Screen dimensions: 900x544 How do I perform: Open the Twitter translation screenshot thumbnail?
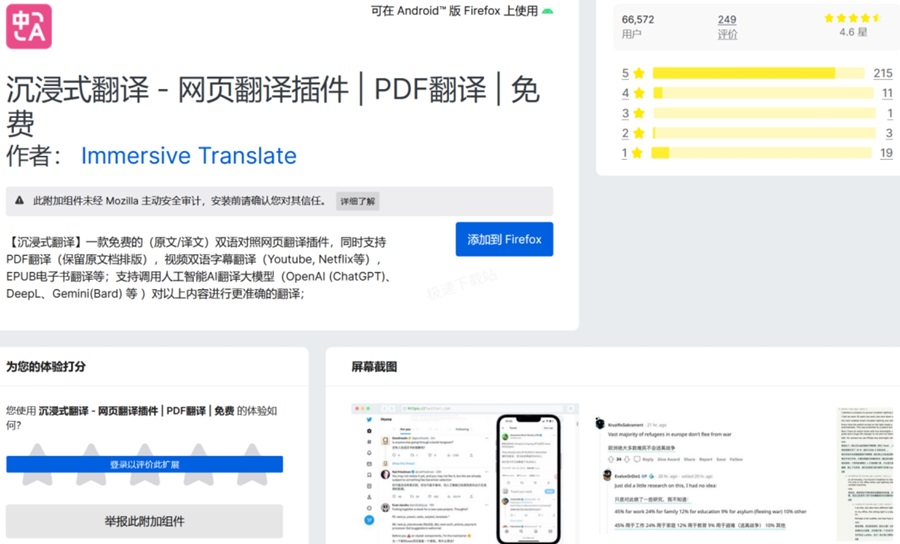pyautogui.click(x=465, y=473)
